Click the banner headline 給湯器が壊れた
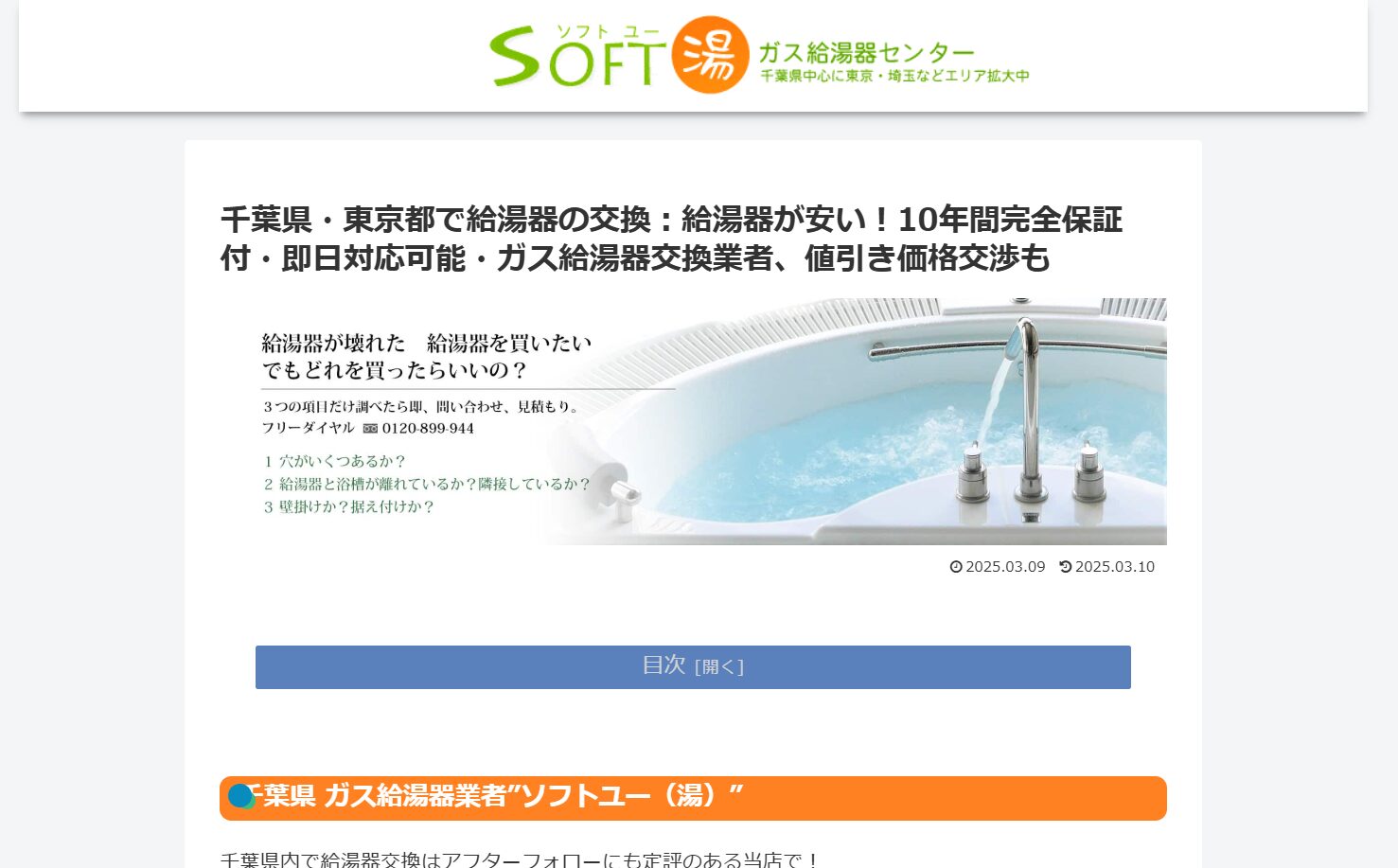 coord(333,343)
